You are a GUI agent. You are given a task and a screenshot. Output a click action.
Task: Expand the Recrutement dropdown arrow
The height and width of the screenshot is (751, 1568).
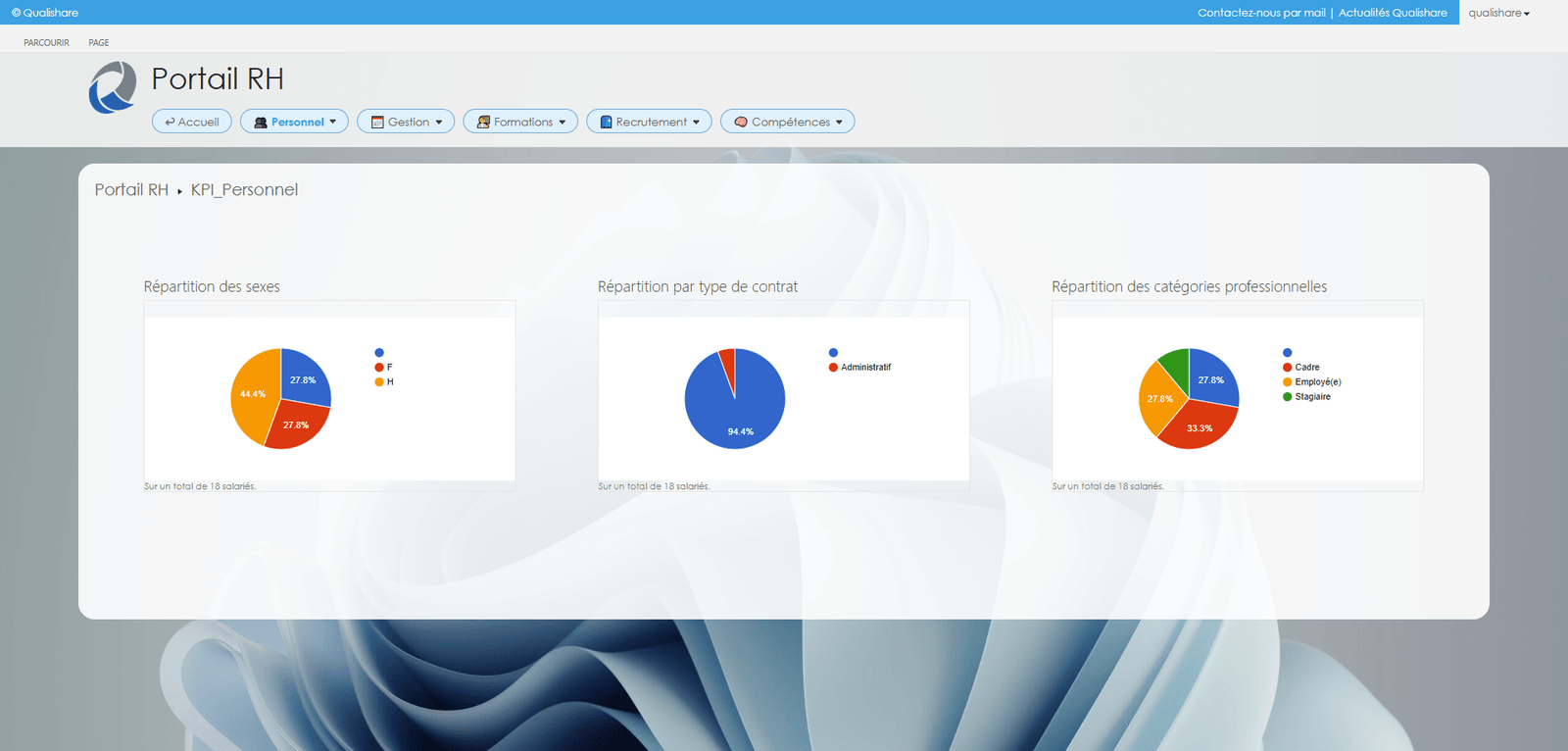pyautogui.click(x=696, y=123)
